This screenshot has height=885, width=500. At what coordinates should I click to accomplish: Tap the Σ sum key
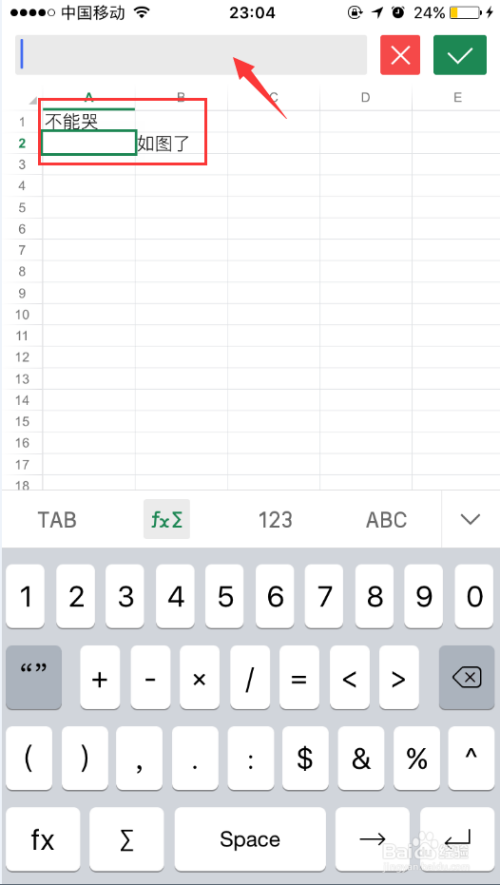(128, 839)
